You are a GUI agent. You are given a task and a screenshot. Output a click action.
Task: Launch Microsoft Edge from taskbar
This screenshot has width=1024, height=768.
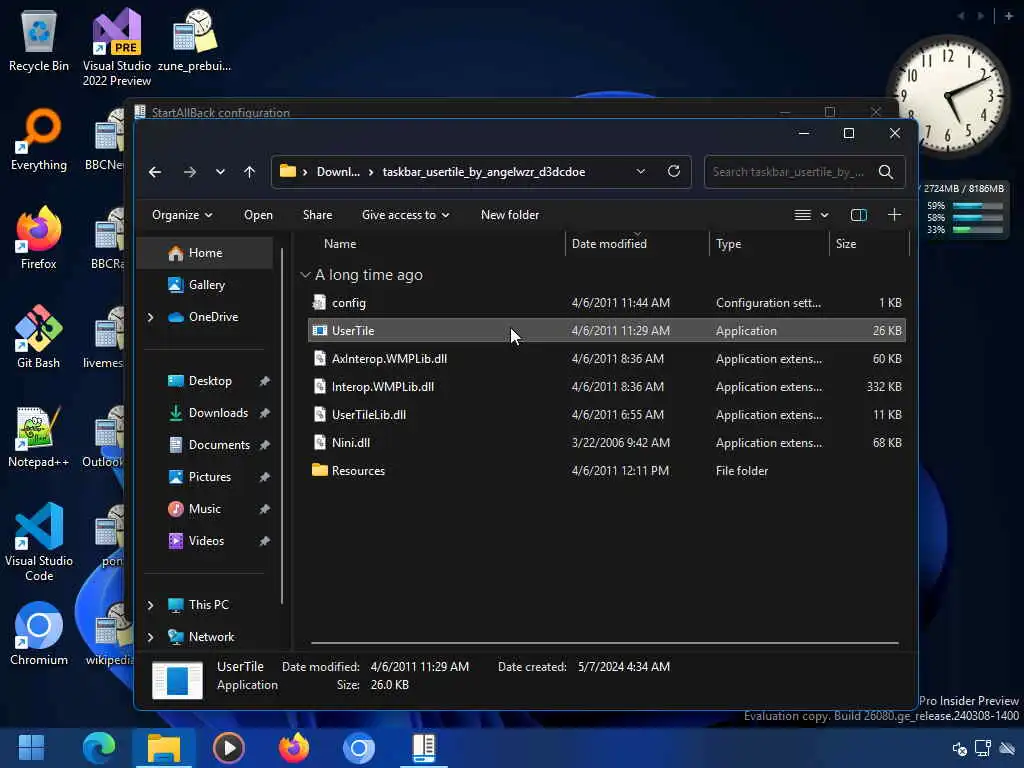(98, 748)
